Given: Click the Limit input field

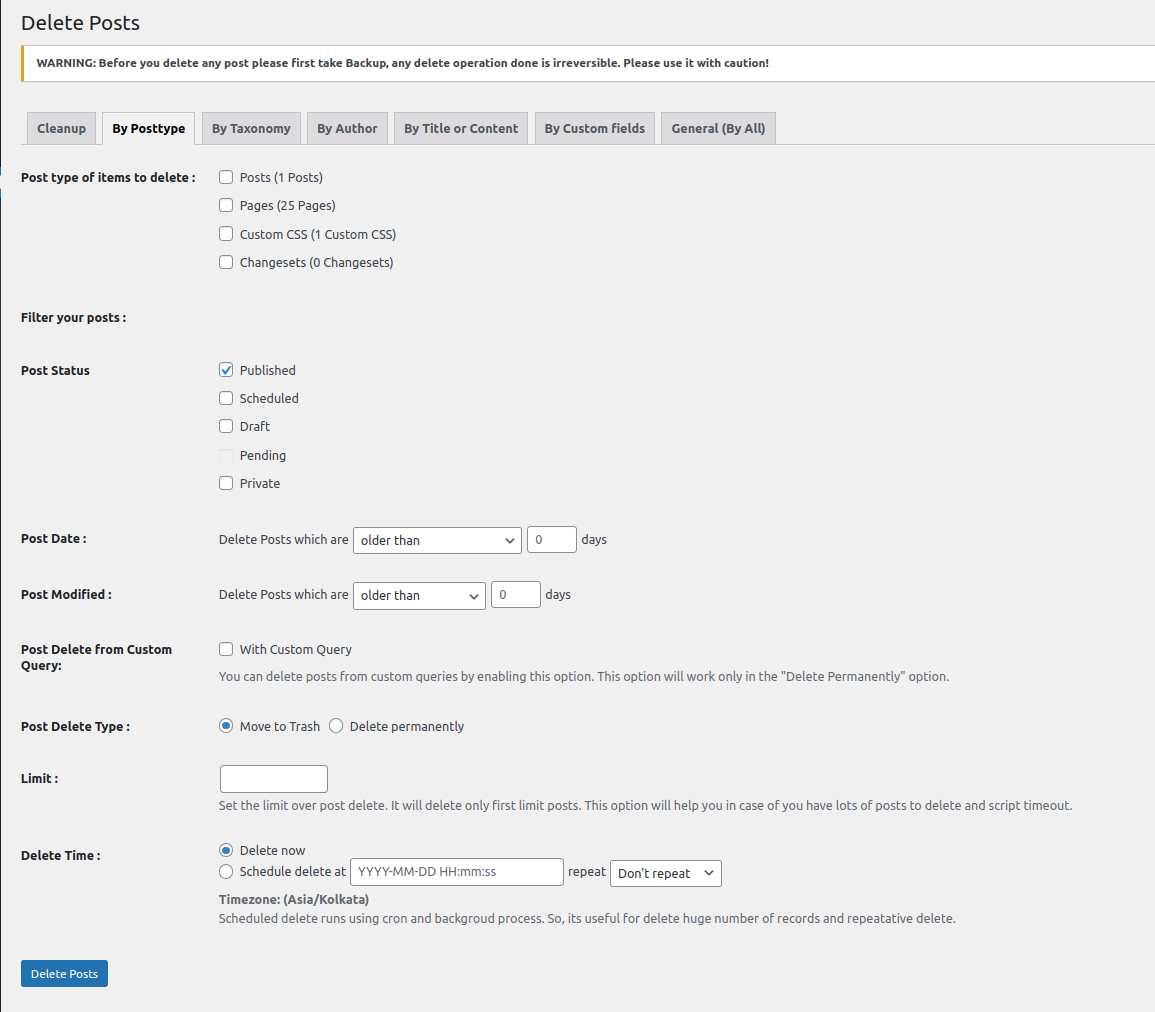Looking at the screenshot, I should tap(273, 779).
